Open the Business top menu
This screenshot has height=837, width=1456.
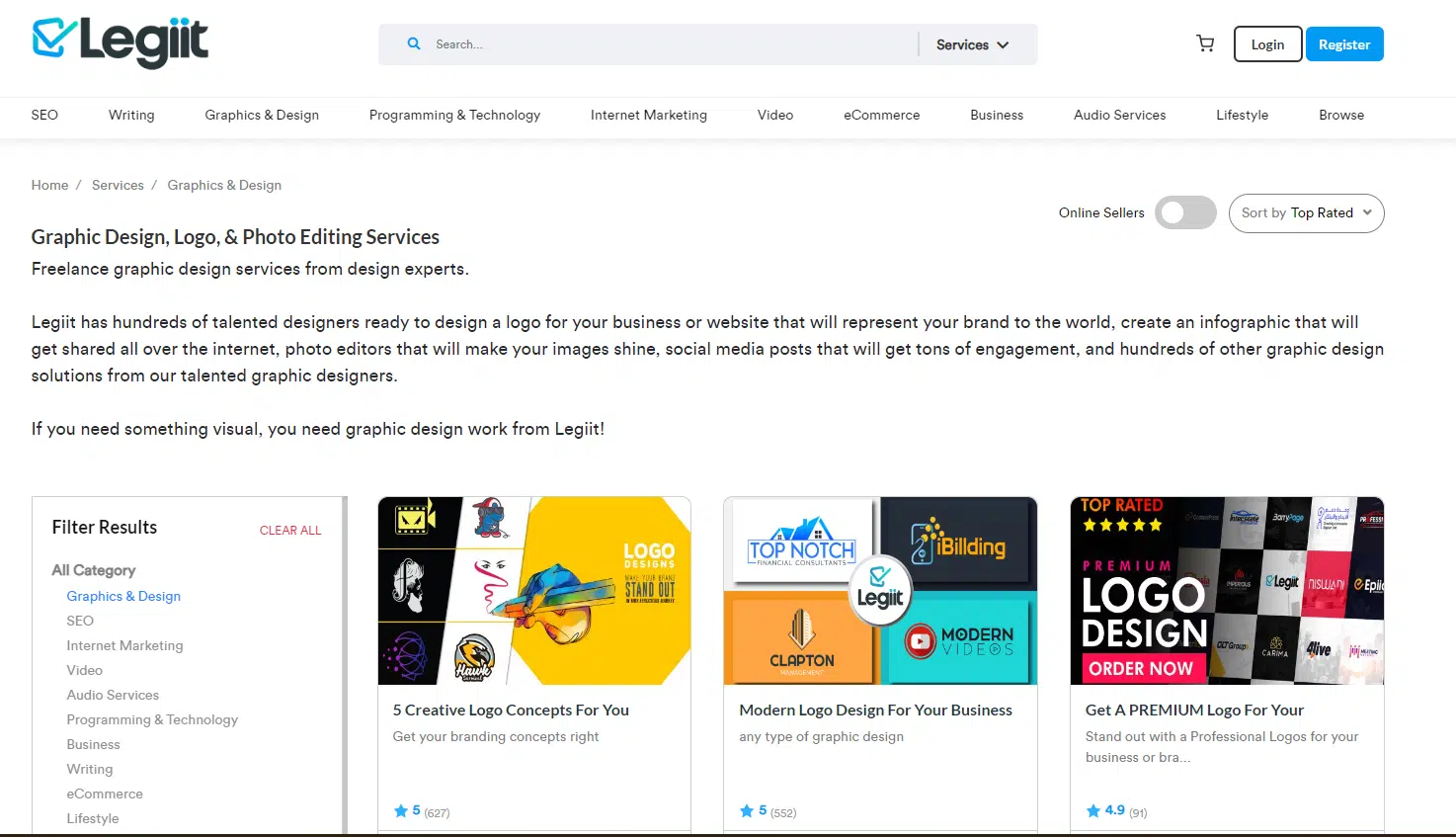pos(997,115)
